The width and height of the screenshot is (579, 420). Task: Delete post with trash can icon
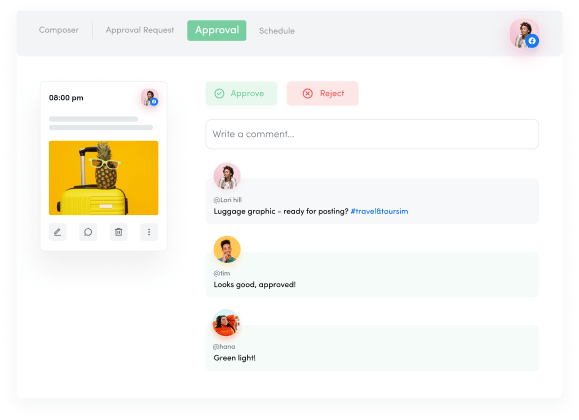click(x=119, y=232)
